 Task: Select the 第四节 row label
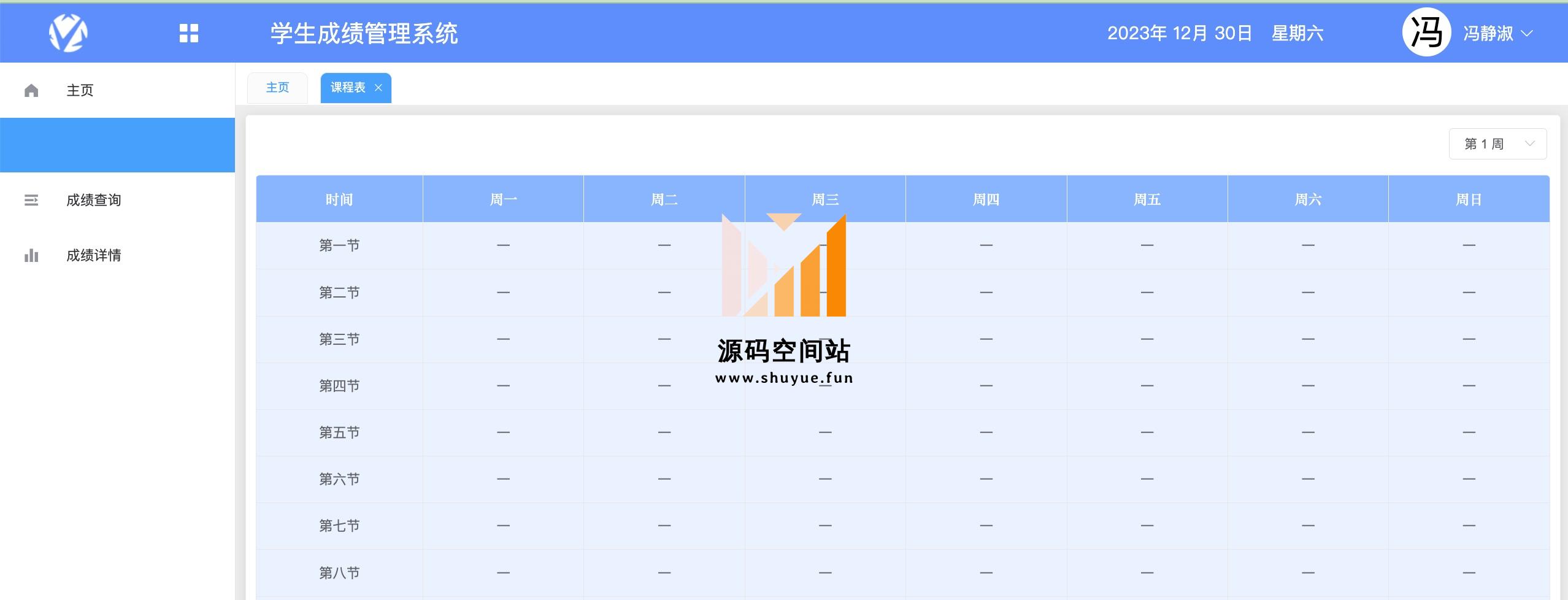(x=339, y=386)
